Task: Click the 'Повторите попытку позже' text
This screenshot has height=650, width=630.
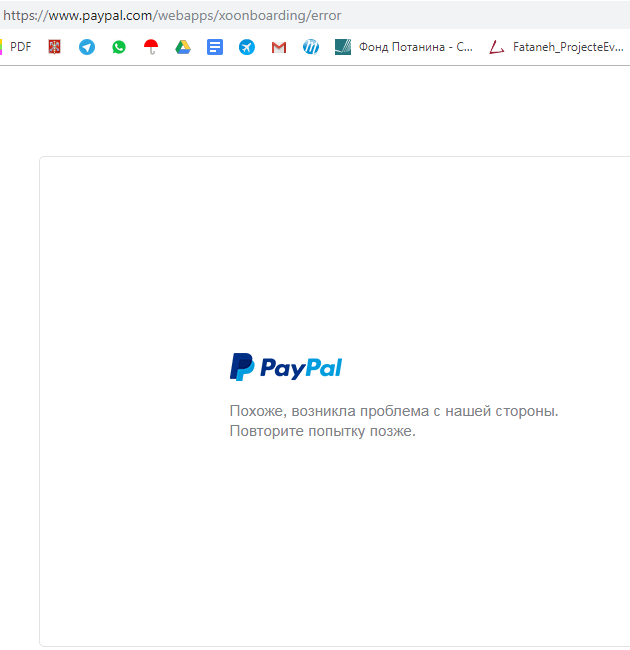Action: tap(322, 431)
